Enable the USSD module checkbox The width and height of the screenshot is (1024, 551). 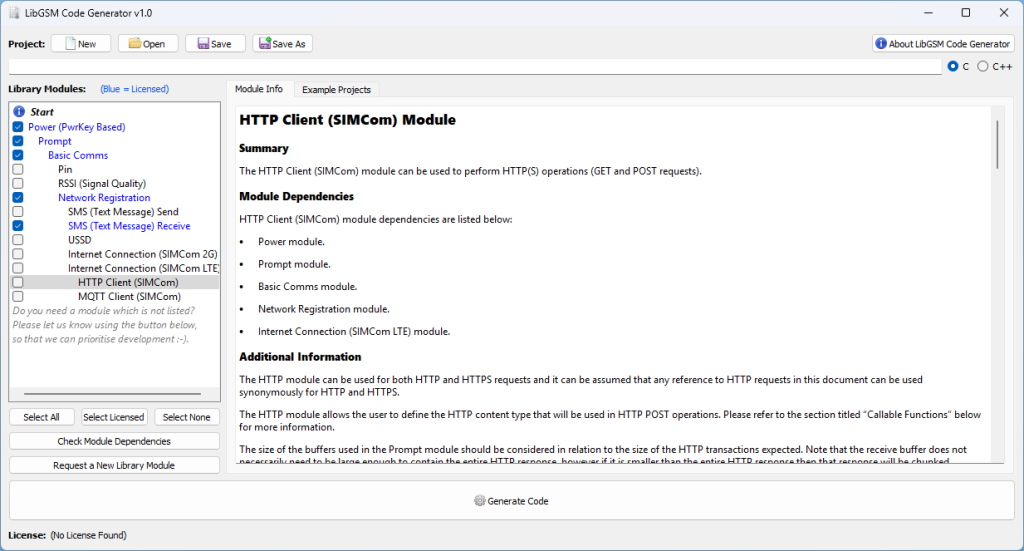coord(18,240)
